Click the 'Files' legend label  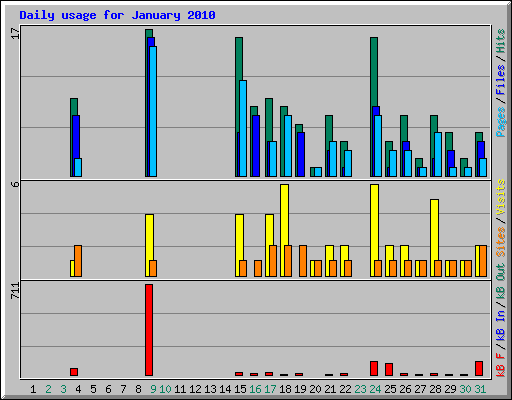click(x=501, y=80)
